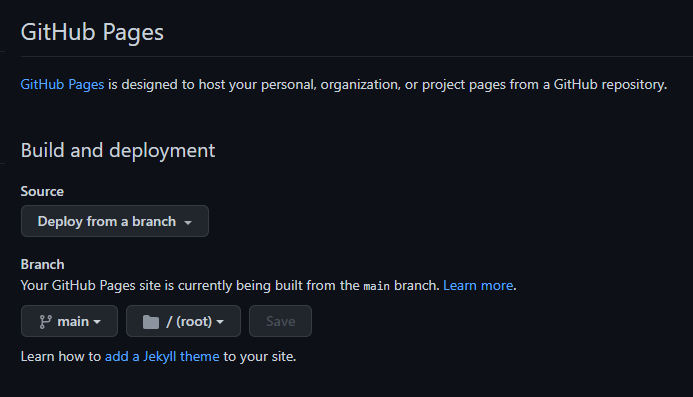Click the folder icon beside / (root)
The width and height of the screenshot is (693, 397).
151,322
